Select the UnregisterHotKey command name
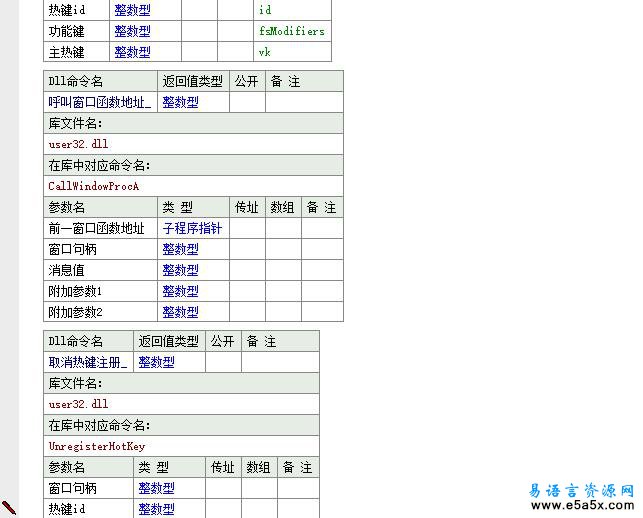643x518 pixels. click(x=97, y=446)
